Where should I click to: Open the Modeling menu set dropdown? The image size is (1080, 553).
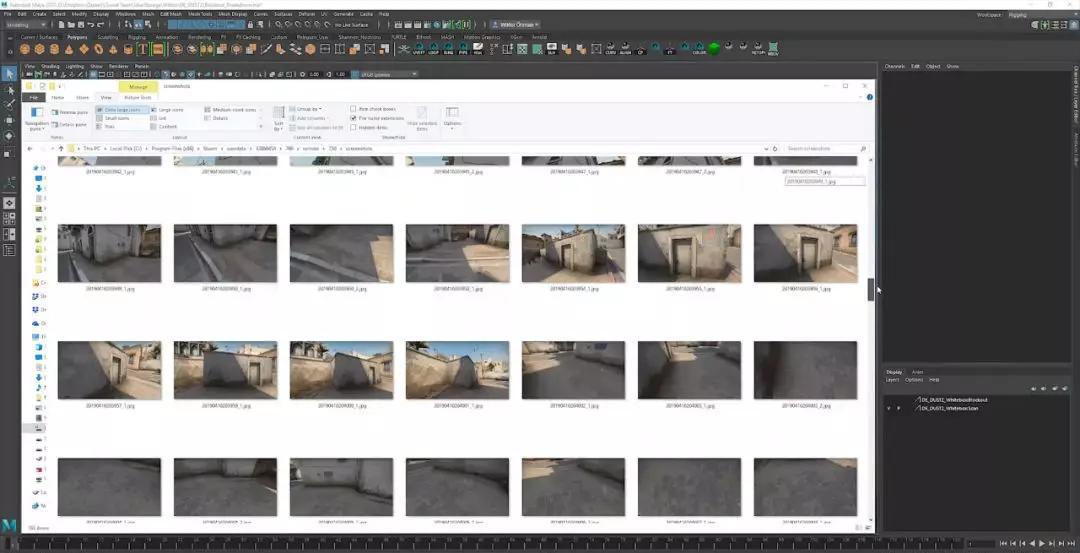[x=26, y=25]
